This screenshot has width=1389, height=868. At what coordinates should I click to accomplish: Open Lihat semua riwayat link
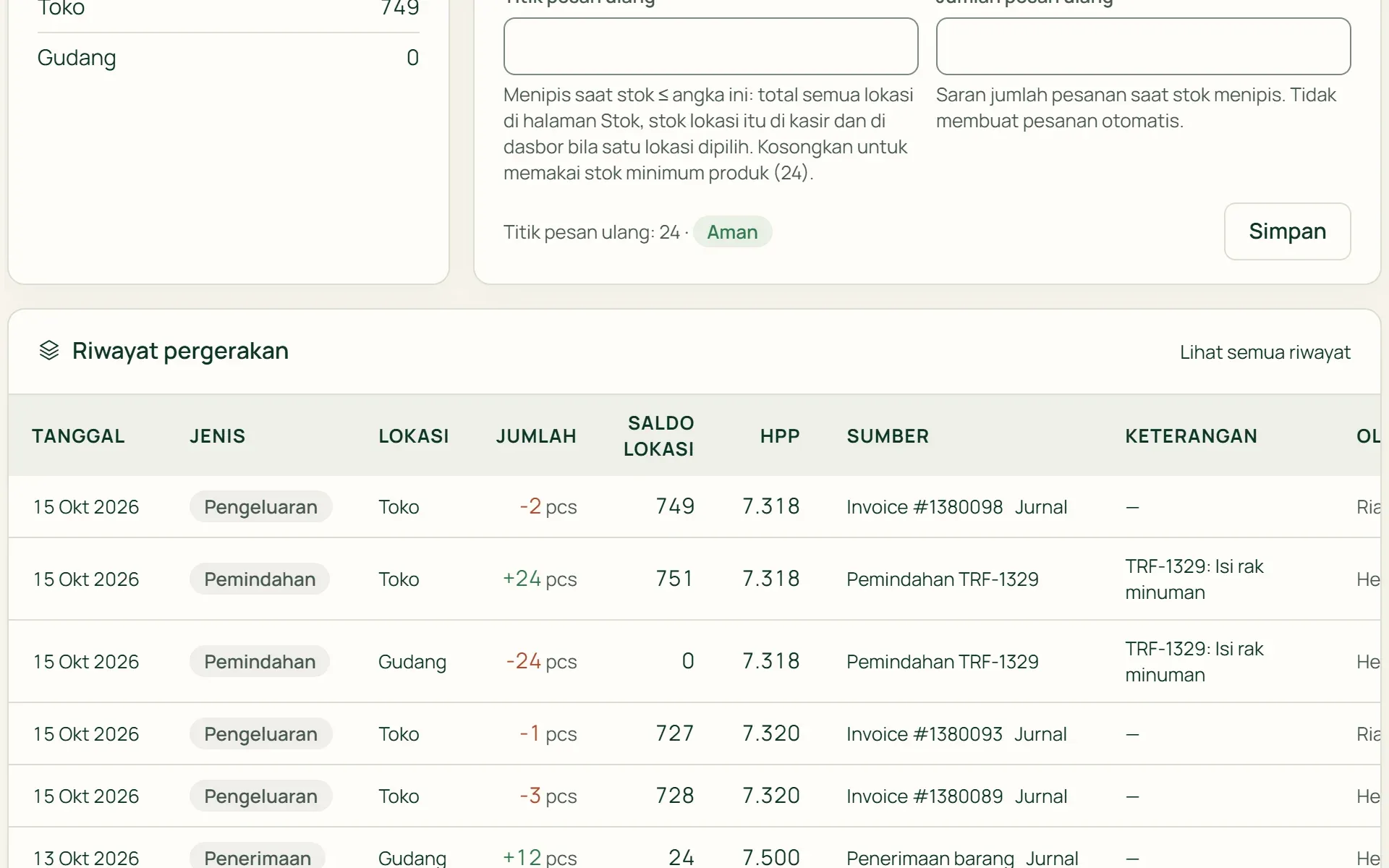tap(1265, 352)
